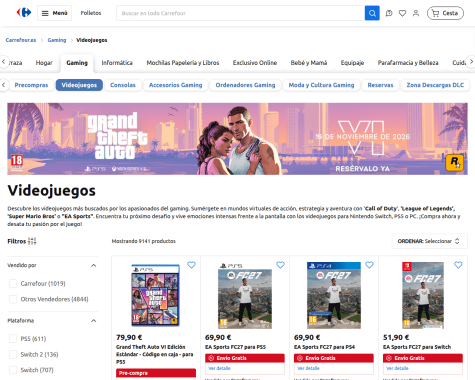Image resolution: width=475 pixels, height=380 pixels.
Task: Select the Equipaje tab
Action: 352,63
